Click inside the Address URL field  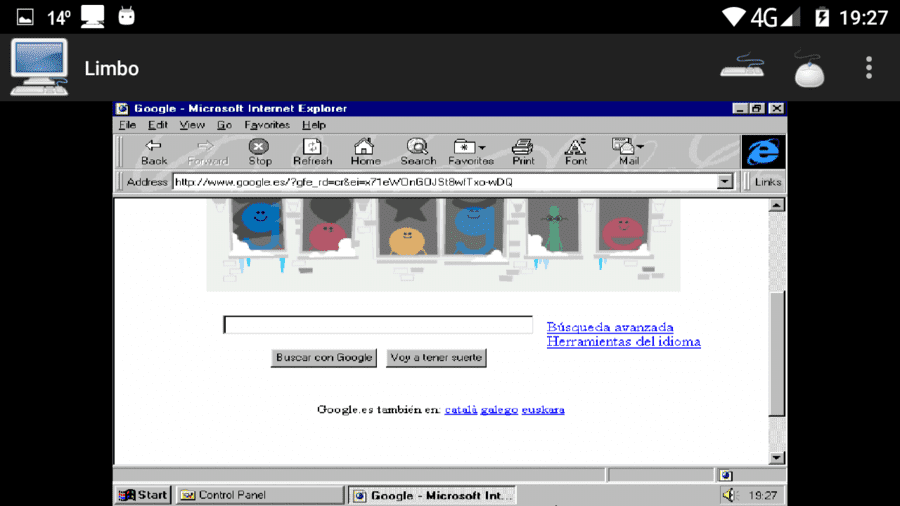point(445,182)
